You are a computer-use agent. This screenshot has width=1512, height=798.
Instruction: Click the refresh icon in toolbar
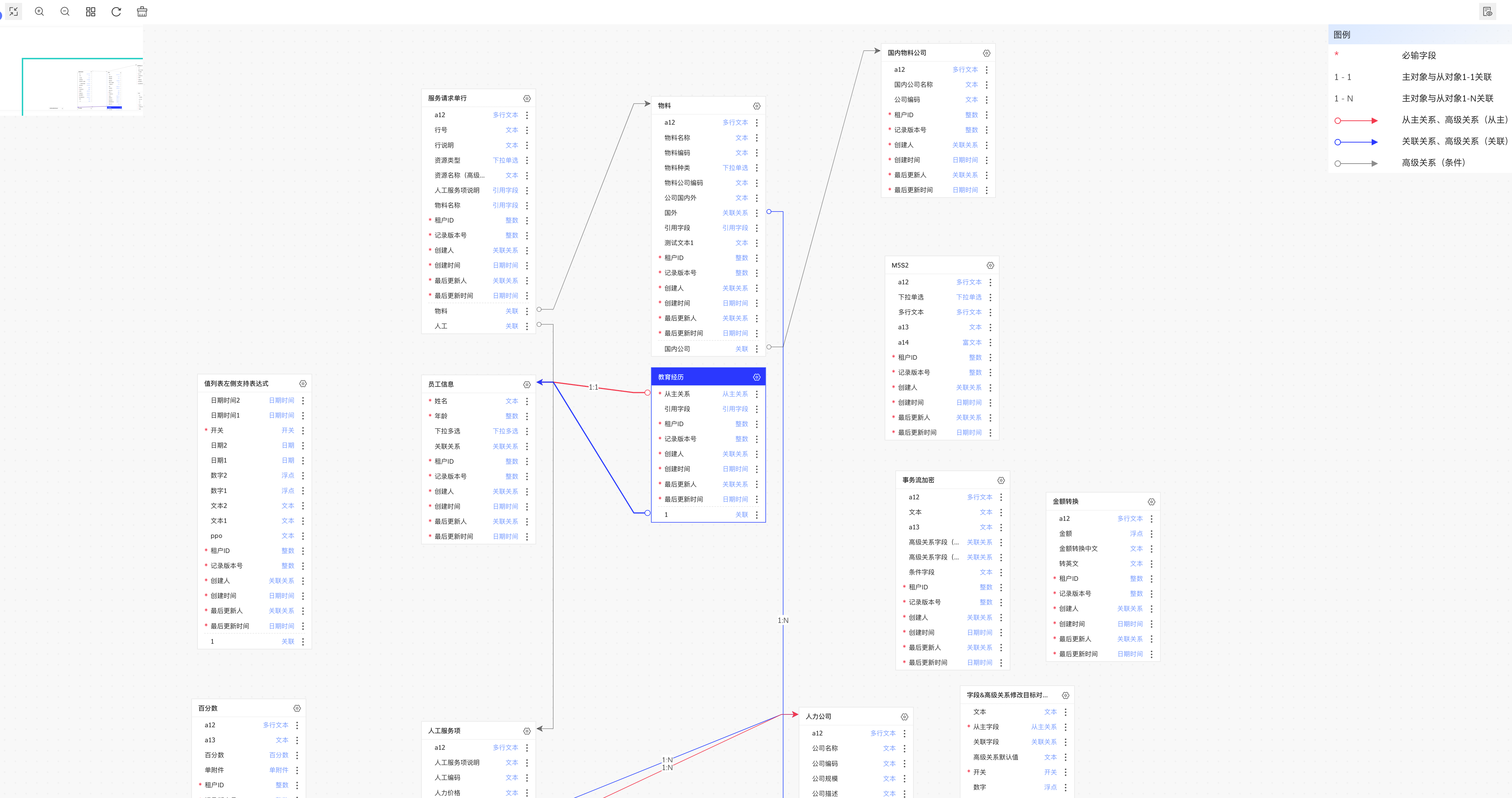[x=116, y=12]
